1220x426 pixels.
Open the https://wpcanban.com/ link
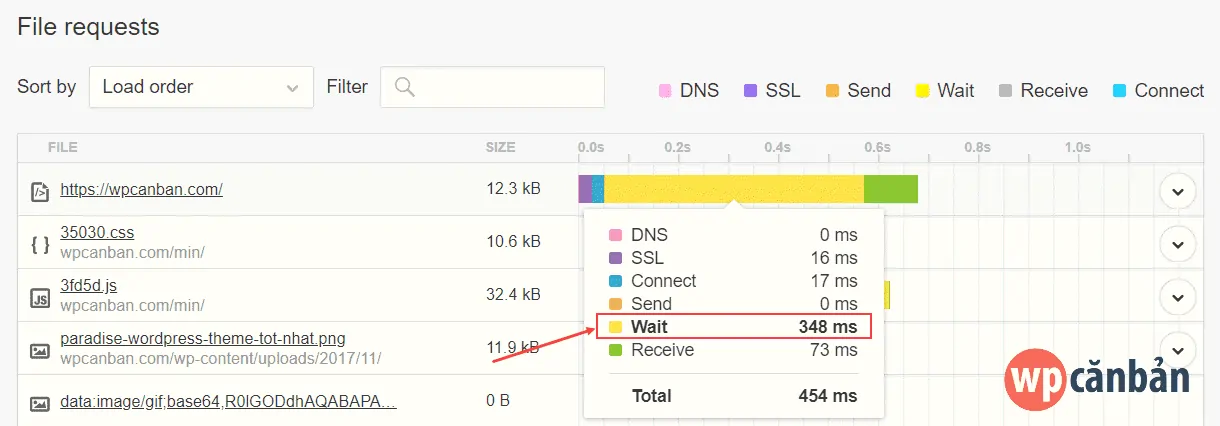coord(141,189)
